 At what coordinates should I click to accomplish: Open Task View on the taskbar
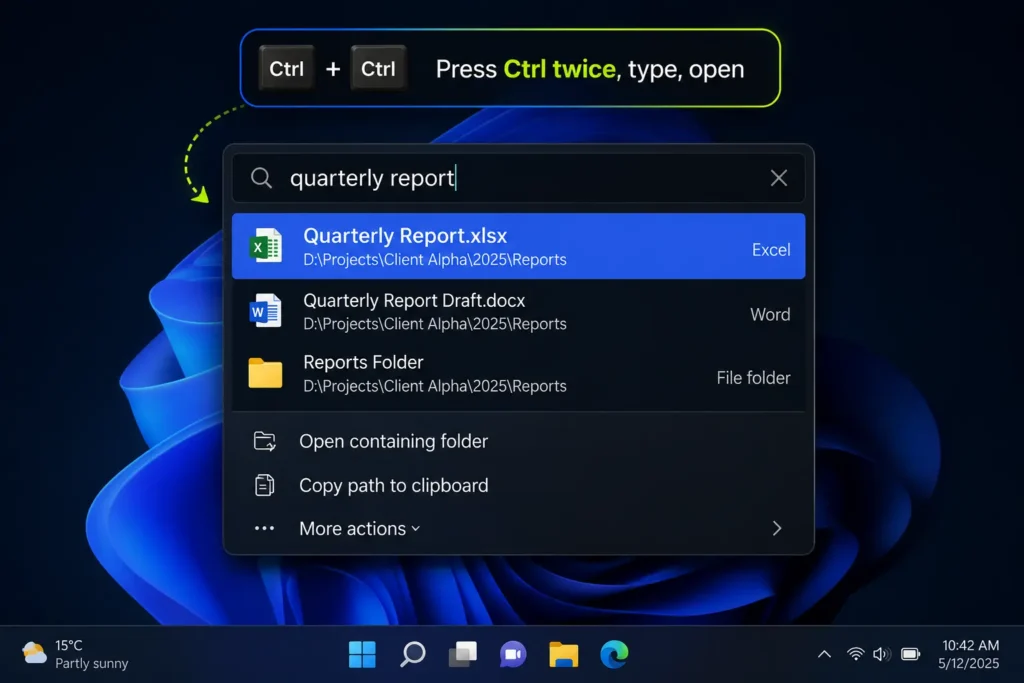(462, 654)
